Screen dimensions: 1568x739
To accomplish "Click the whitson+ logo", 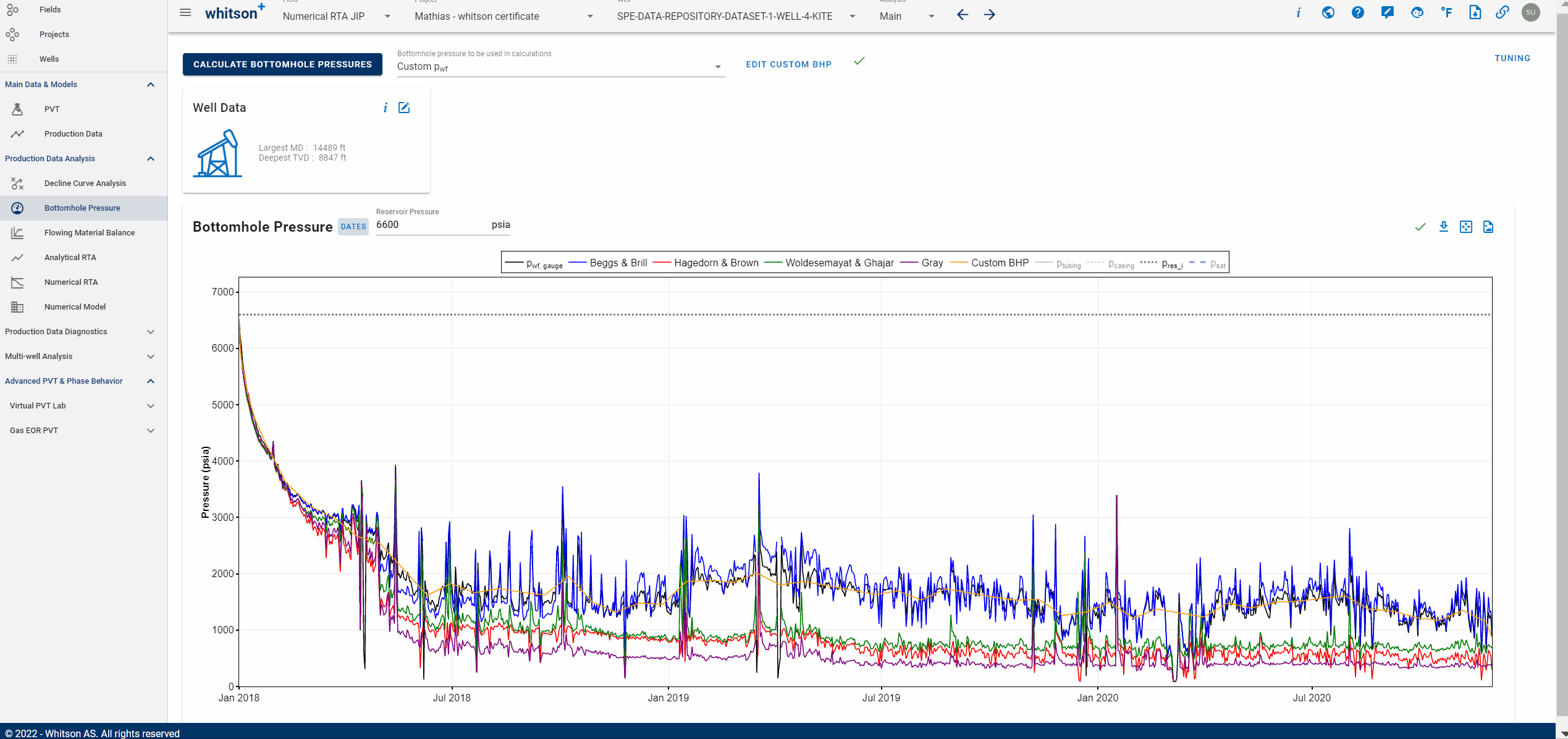I will (235, 12).
